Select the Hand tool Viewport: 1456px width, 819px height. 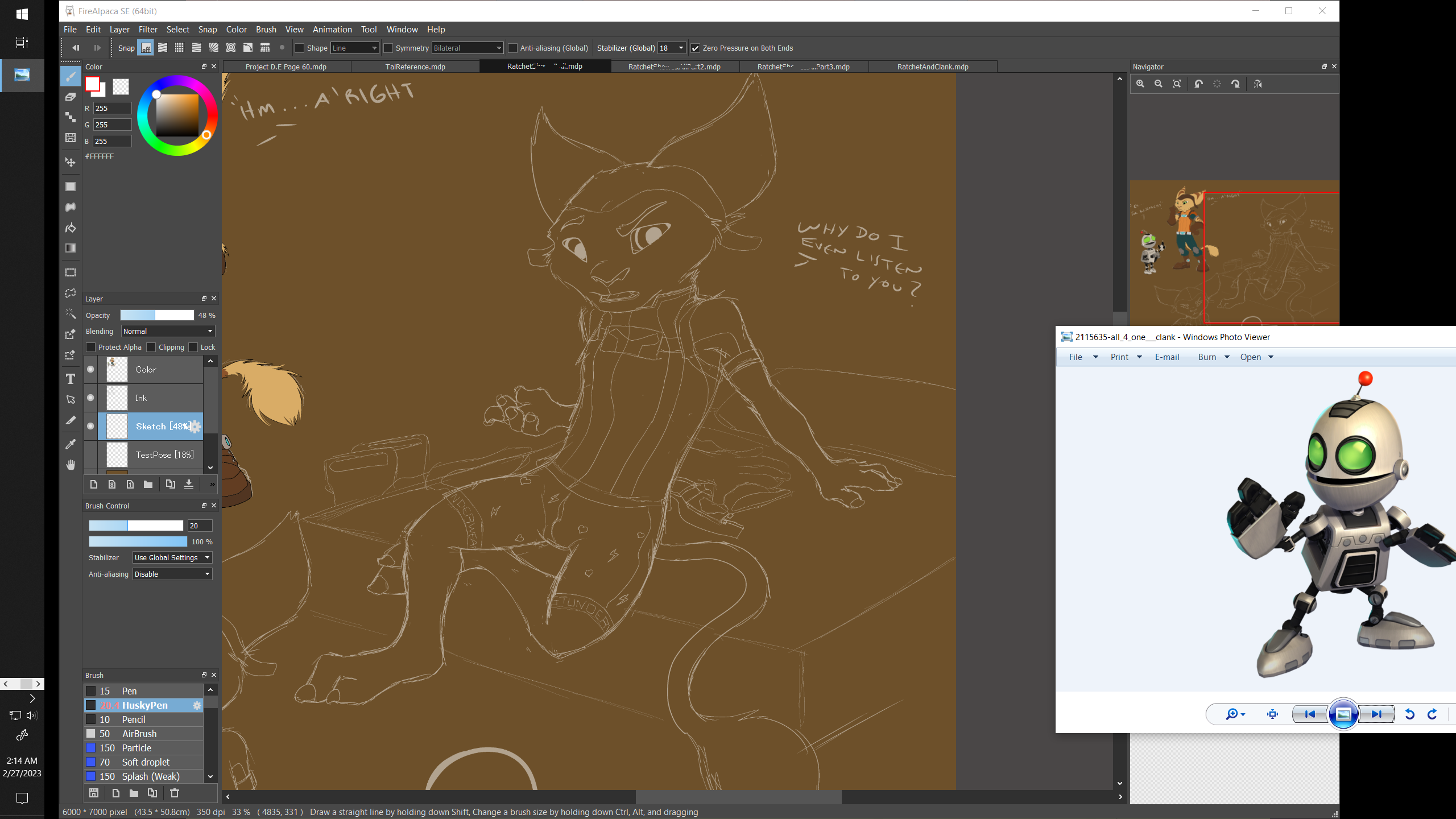pos(71,465)
